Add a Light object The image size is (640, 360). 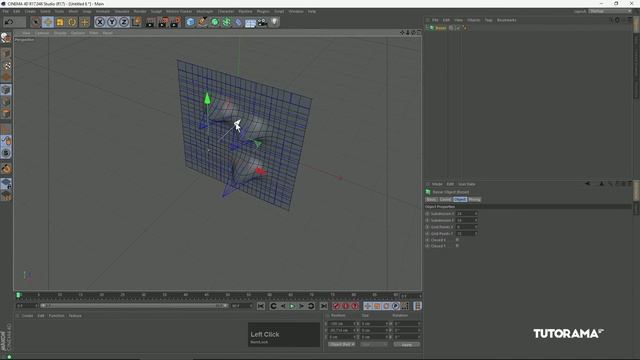(274, 22)
